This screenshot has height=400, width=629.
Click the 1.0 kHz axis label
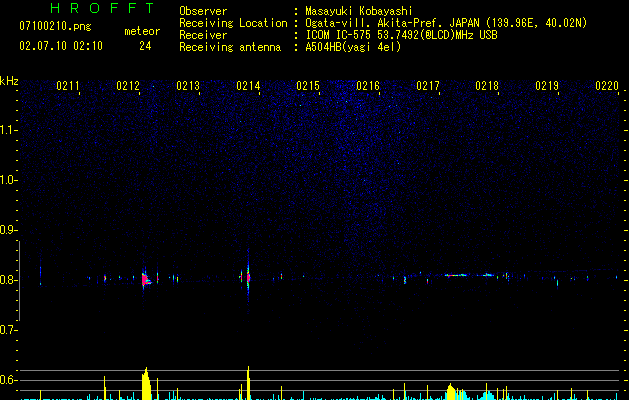coord(8,180)
